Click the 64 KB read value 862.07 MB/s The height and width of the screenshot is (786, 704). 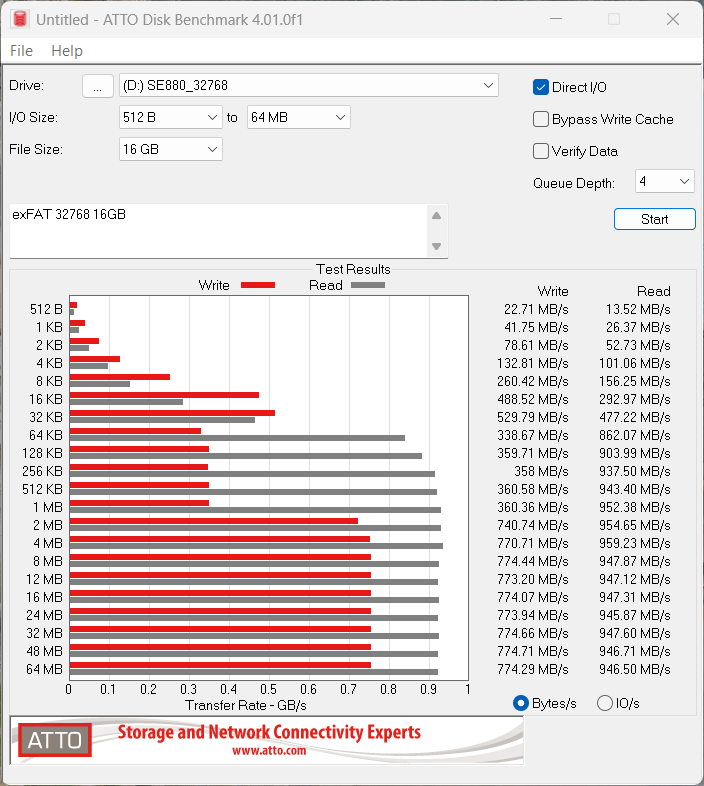click(635, 436)
